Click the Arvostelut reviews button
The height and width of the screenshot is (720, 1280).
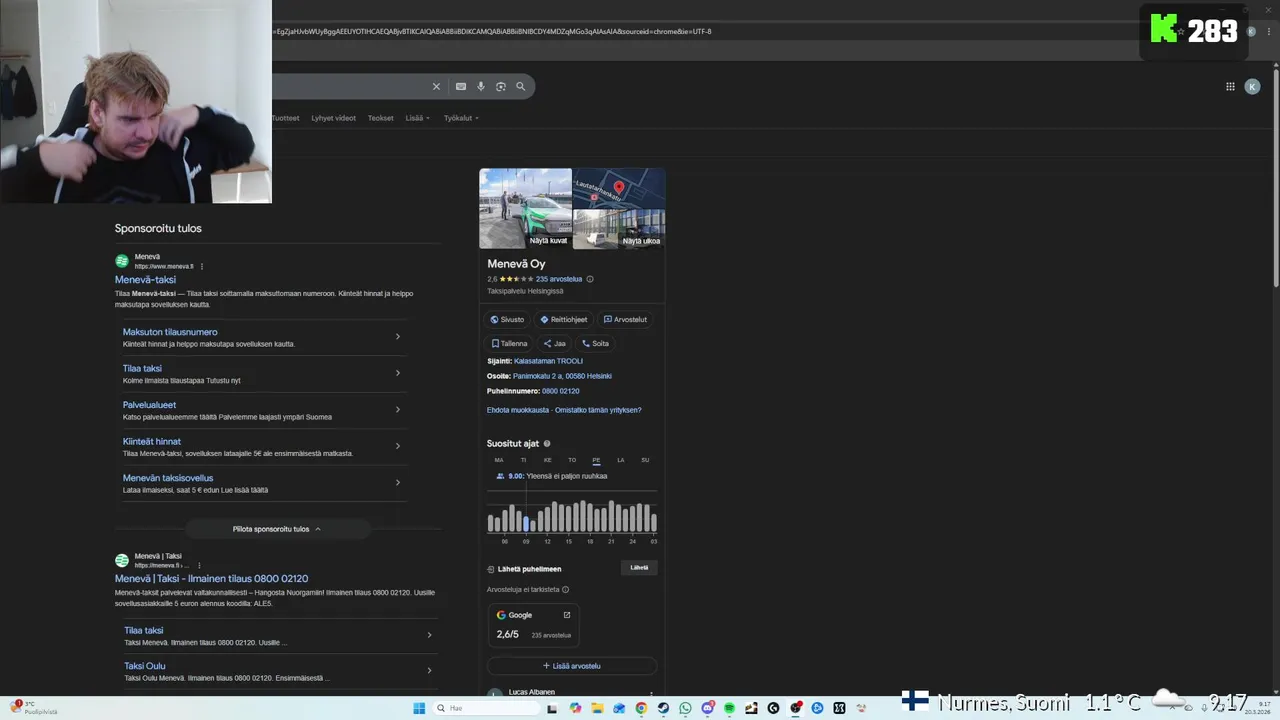(625, 319)
